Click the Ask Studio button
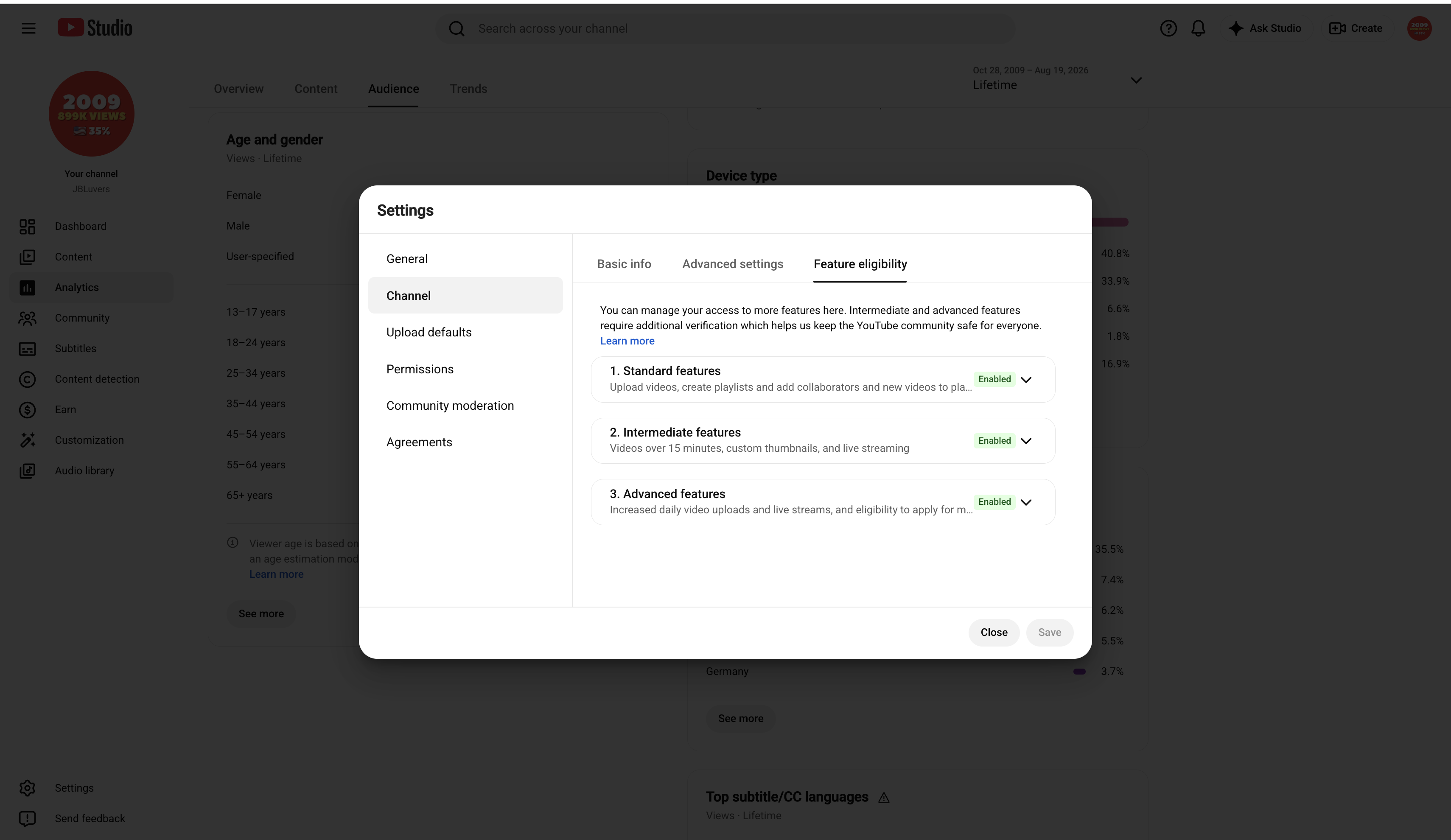This screenshot has width=1451, height=840. (x=1265, y=28)
